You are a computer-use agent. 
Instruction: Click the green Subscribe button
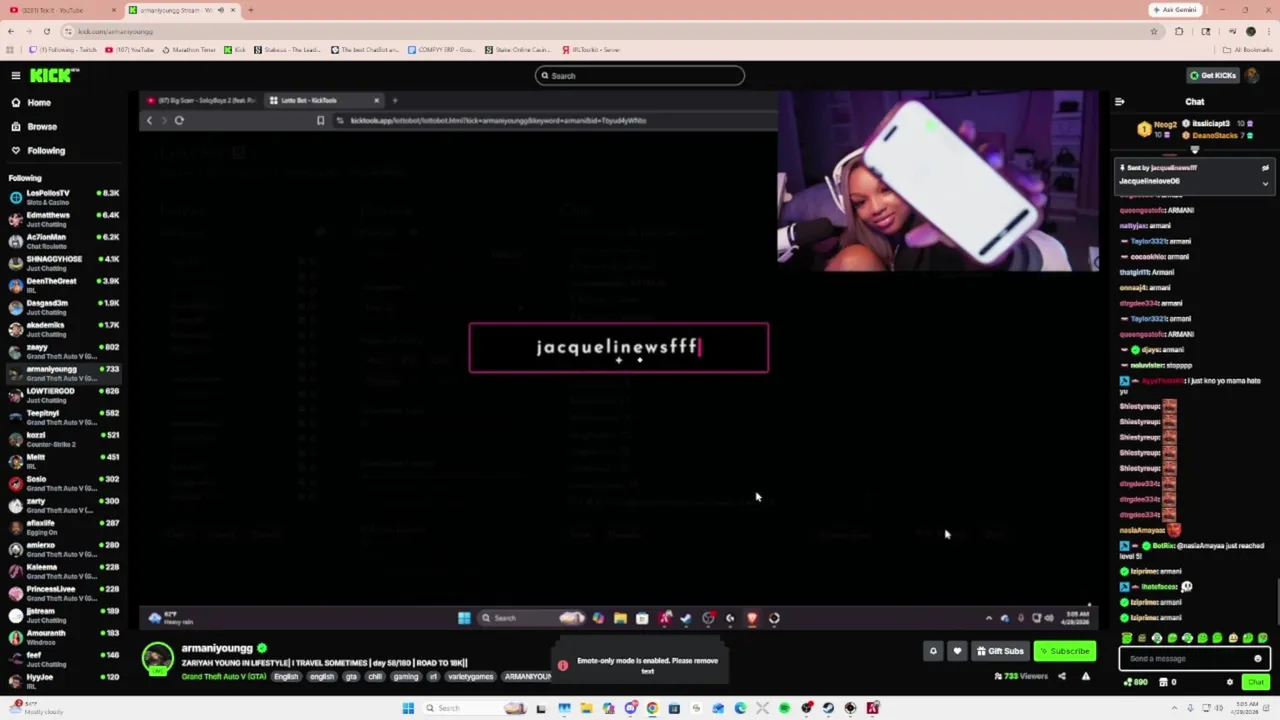click(1065, 652)
